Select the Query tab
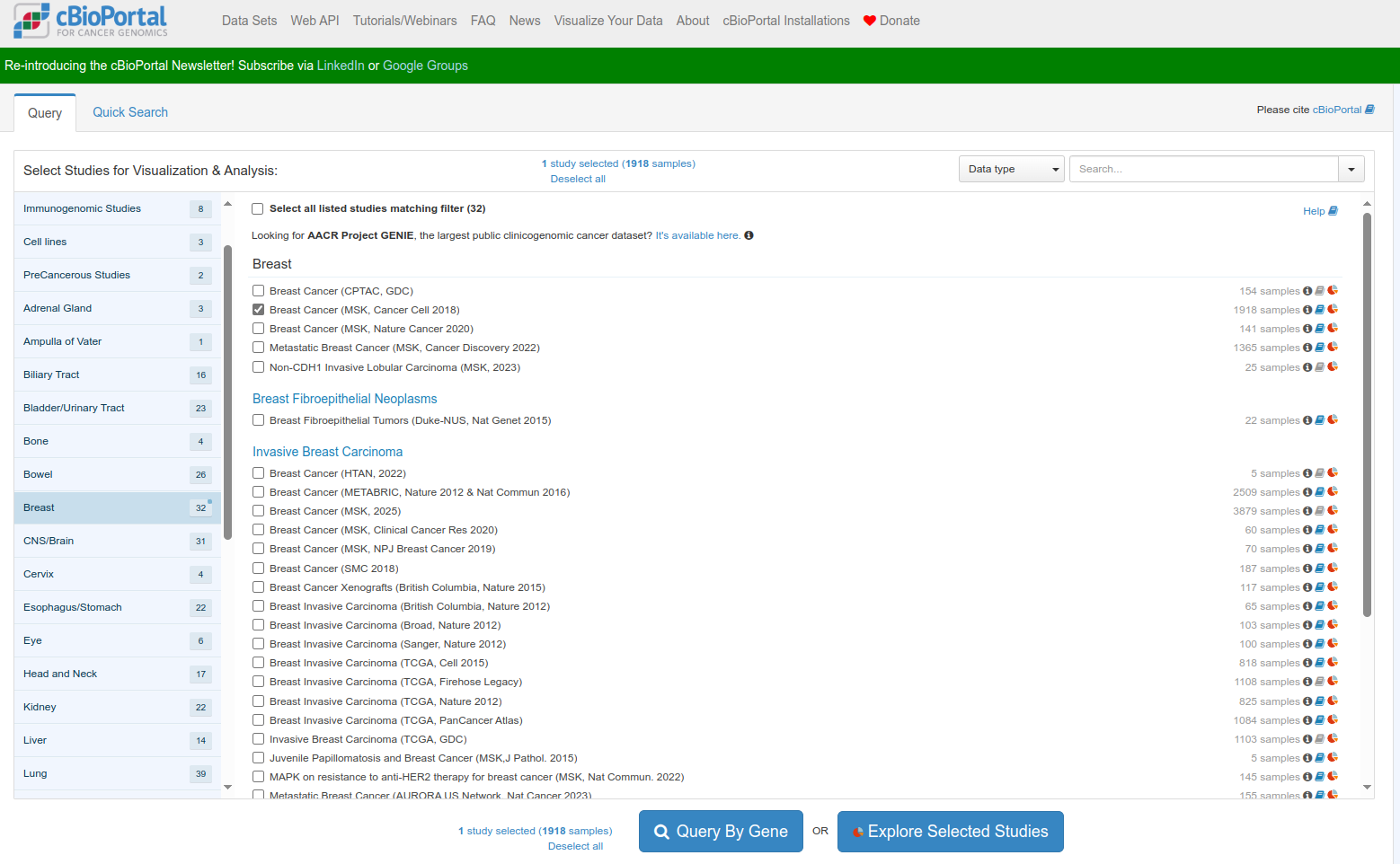The height and width of the screenshot is (864, 1400). 45,113
